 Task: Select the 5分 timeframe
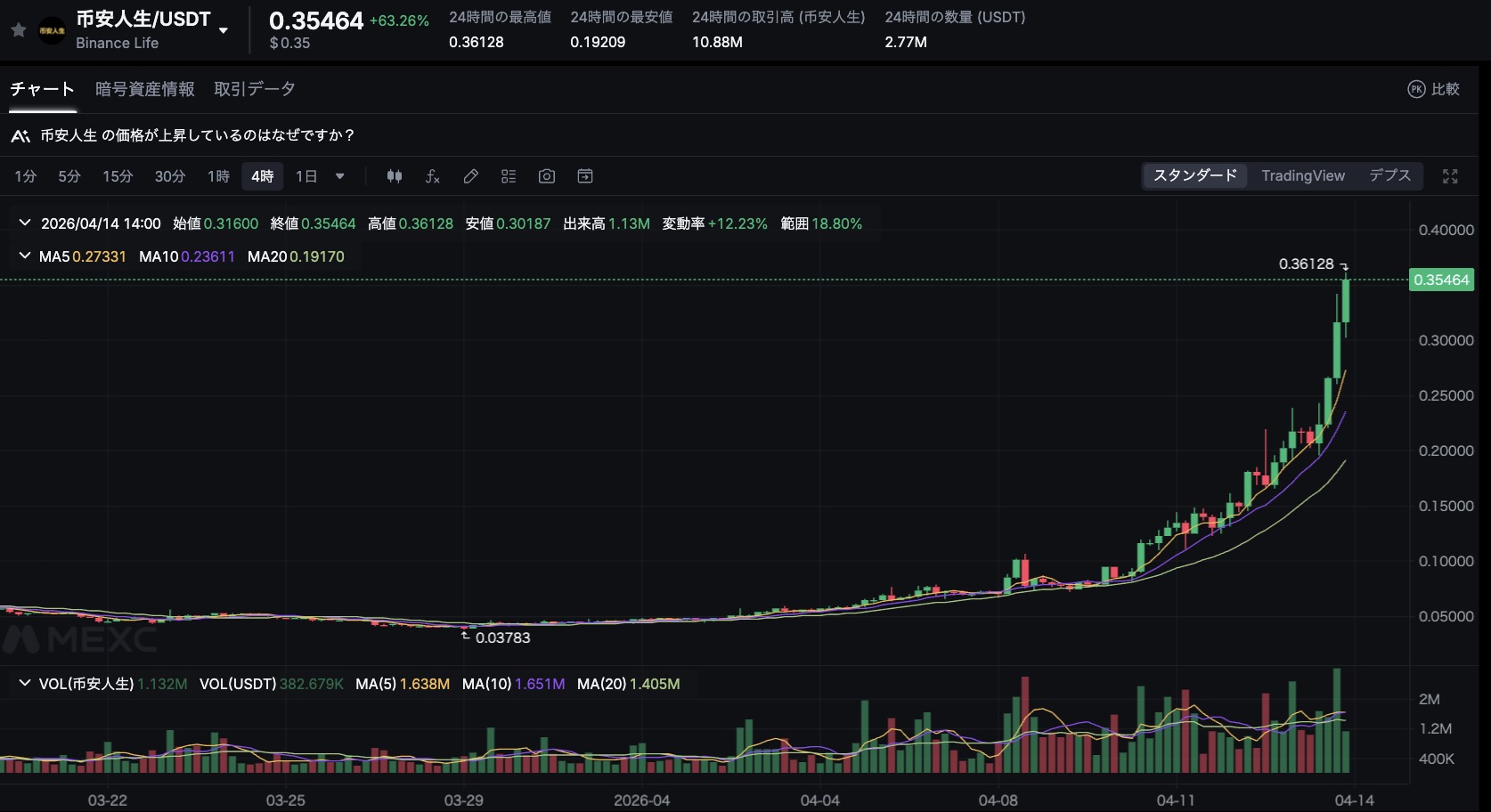click(x=69, y=176)
